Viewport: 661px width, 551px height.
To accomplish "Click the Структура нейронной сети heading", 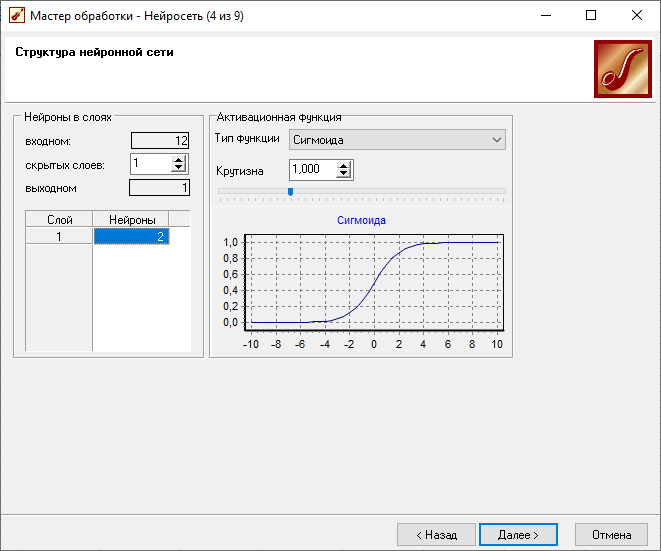I will pyautogui.click(x=94, y=52).
